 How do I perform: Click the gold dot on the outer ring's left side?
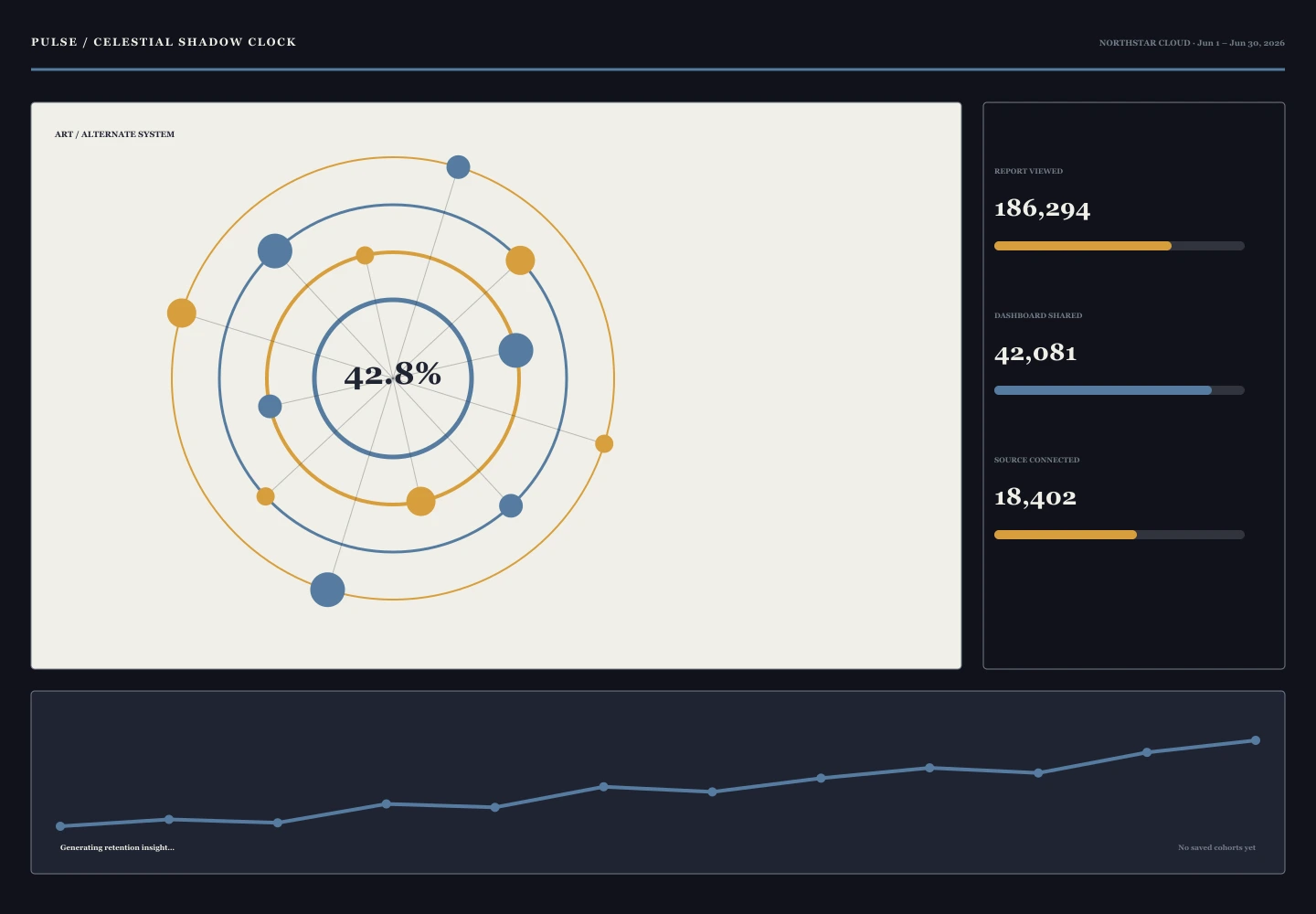coord(182,313)
